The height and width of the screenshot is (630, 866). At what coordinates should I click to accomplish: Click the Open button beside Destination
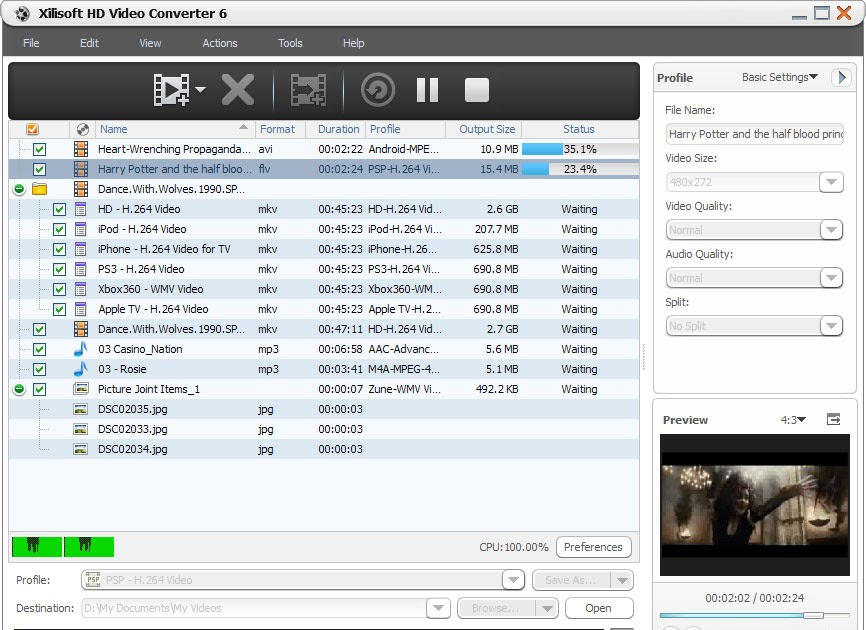tap(598, 608)
